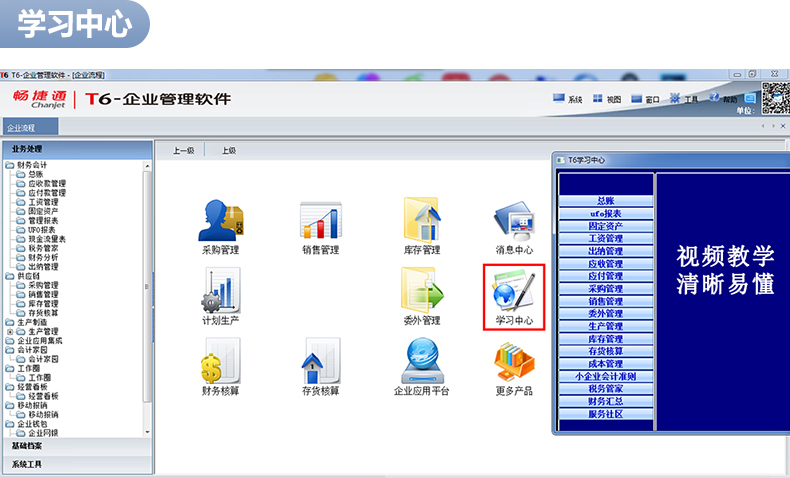The height and width of the screenshot is (478, 790).
Task: Open the 库存管理 inventory icon
Action: 422,221
